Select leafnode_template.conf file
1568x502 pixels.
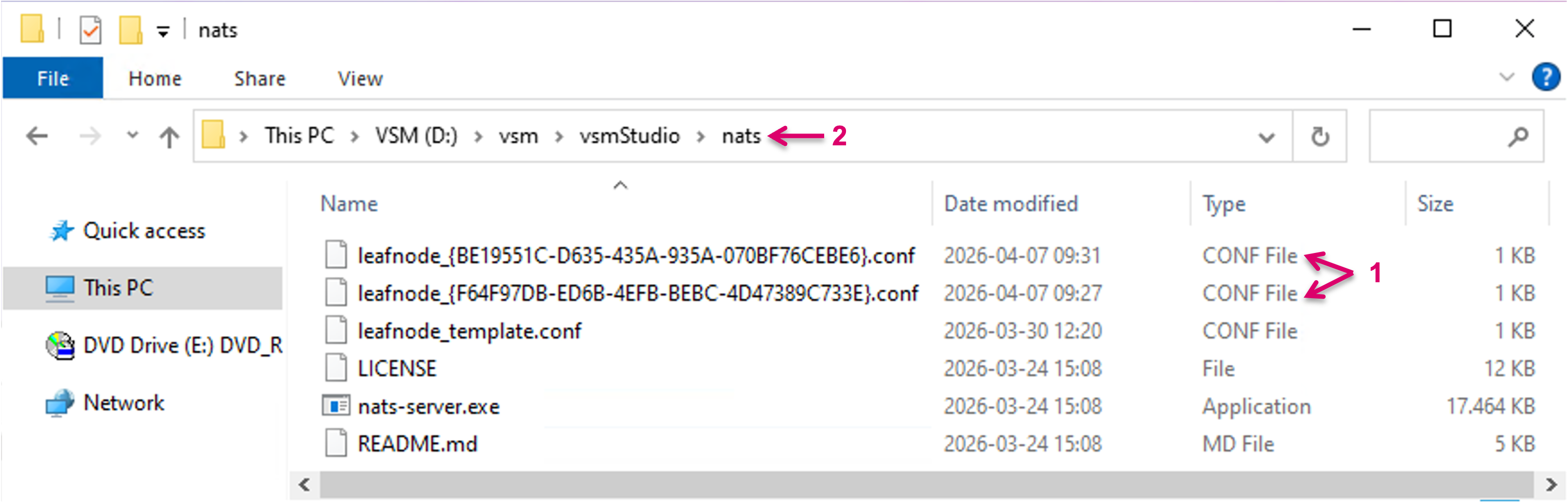tap(469, 331)
